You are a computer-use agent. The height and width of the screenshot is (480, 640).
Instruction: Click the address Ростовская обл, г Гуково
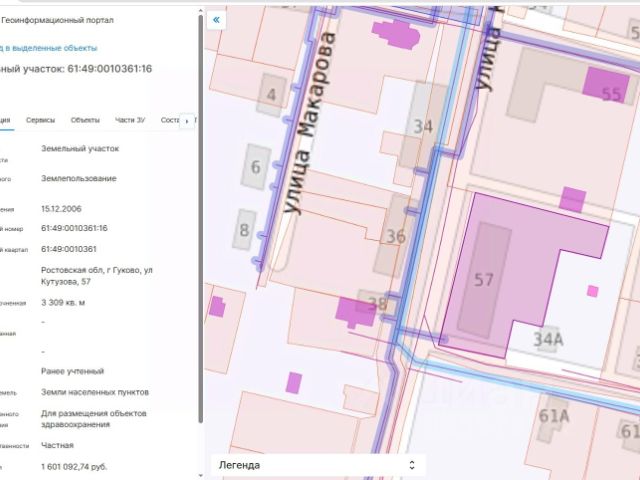(97, 276)
